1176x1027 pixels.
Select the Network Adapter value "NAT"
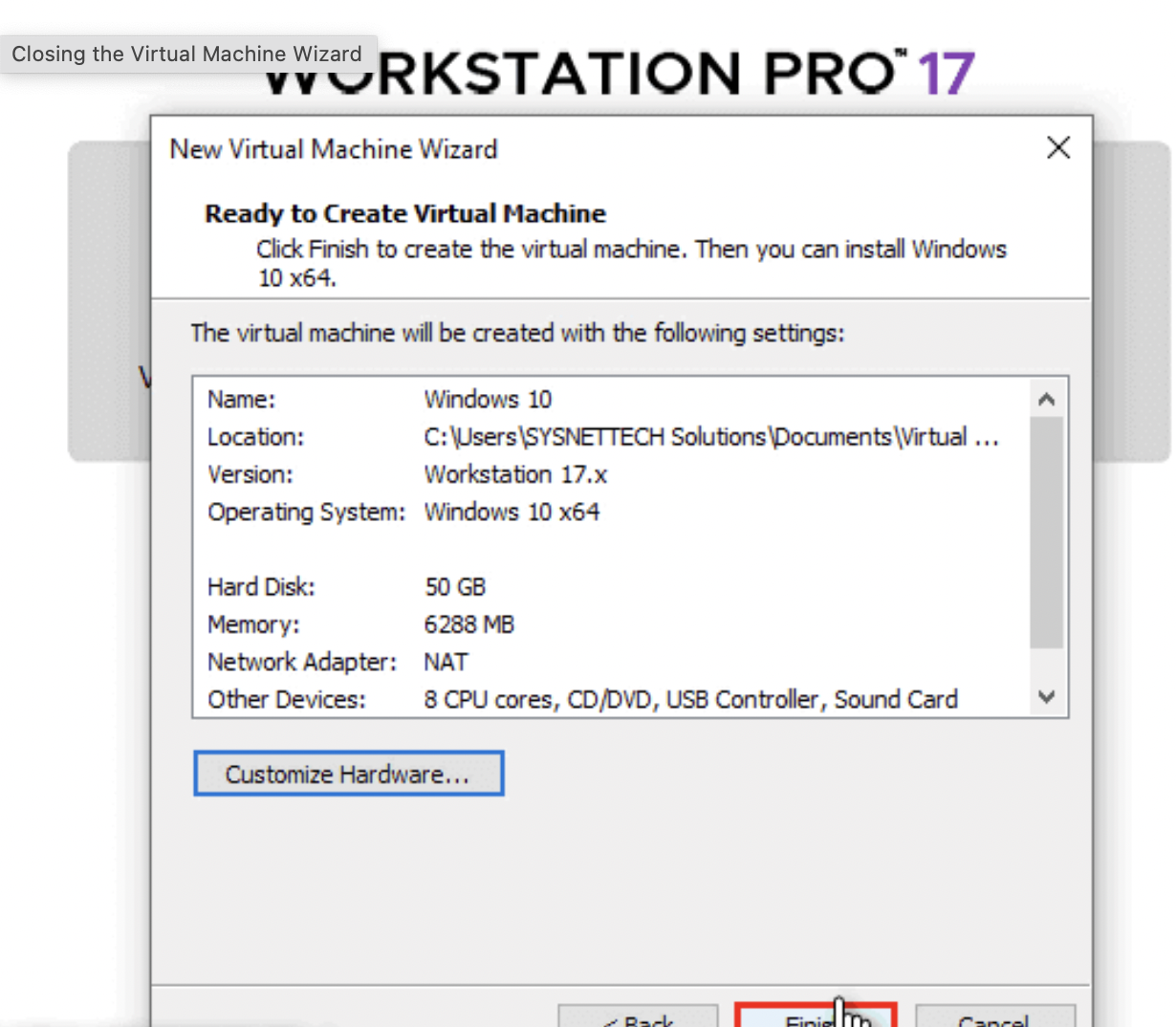point(446,662)
